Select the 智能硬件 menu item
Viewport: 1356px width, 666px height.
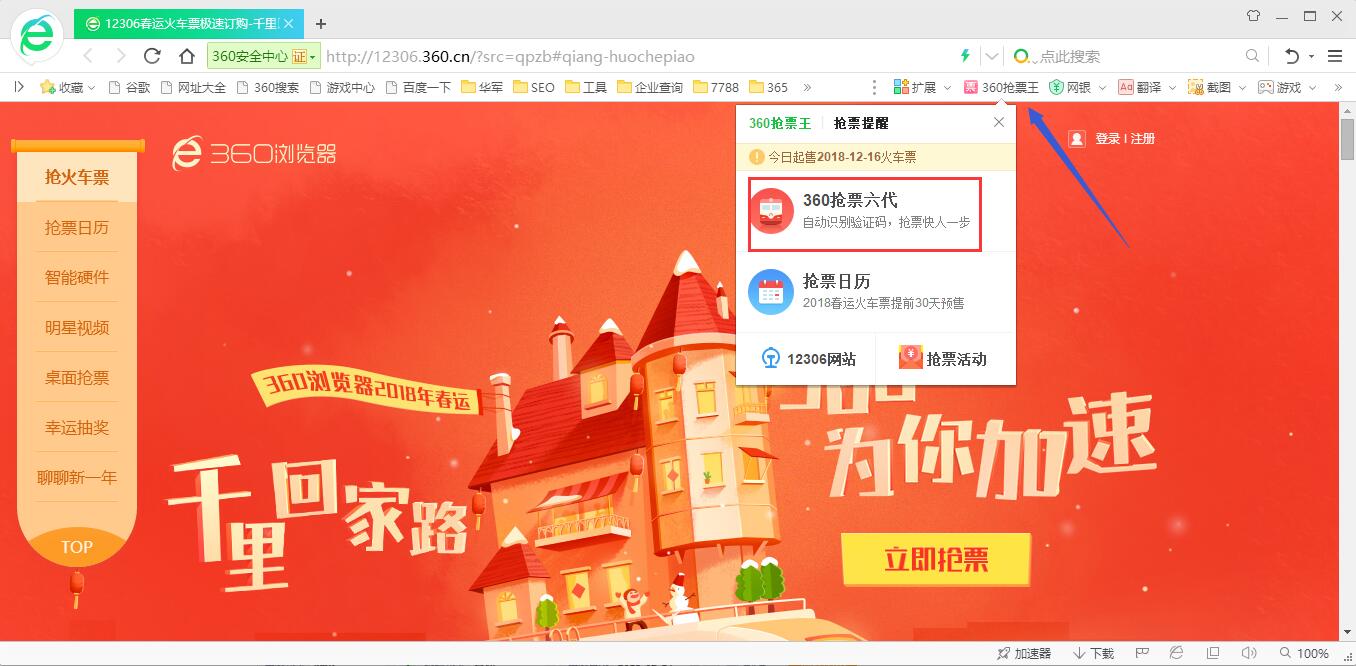tap(76, 277)
